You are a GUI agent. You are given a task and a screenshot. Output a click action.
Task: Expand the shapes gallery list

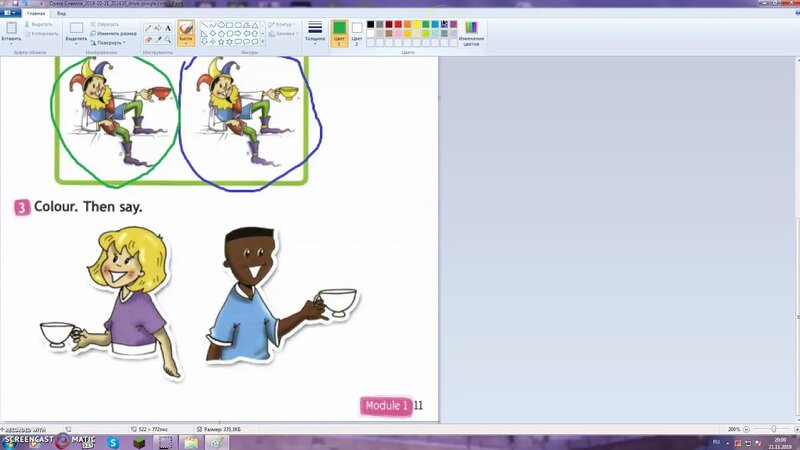click(263, 42)
